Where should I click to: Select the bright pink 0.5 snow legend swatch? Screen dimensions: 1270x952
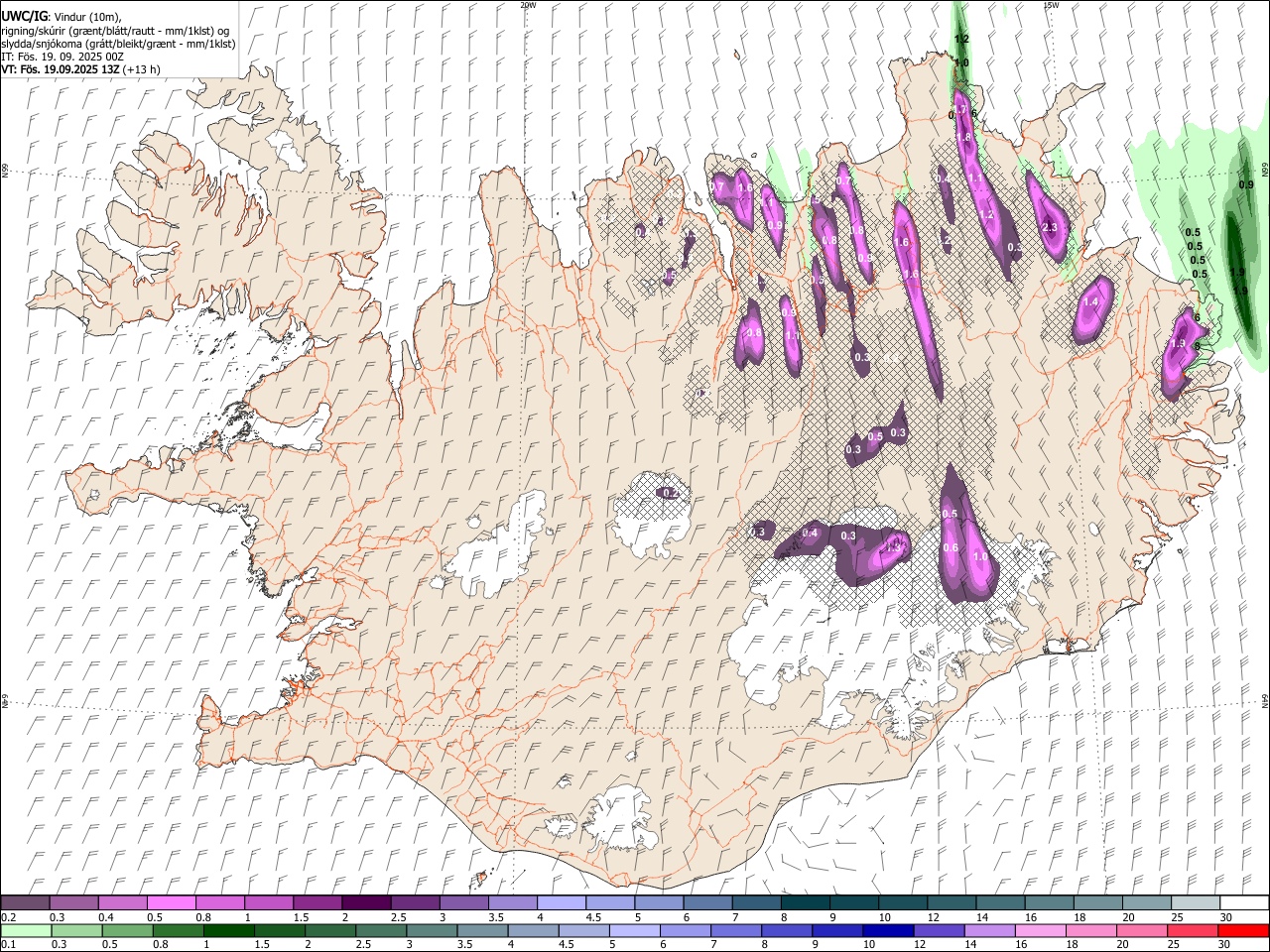[171, 902]
